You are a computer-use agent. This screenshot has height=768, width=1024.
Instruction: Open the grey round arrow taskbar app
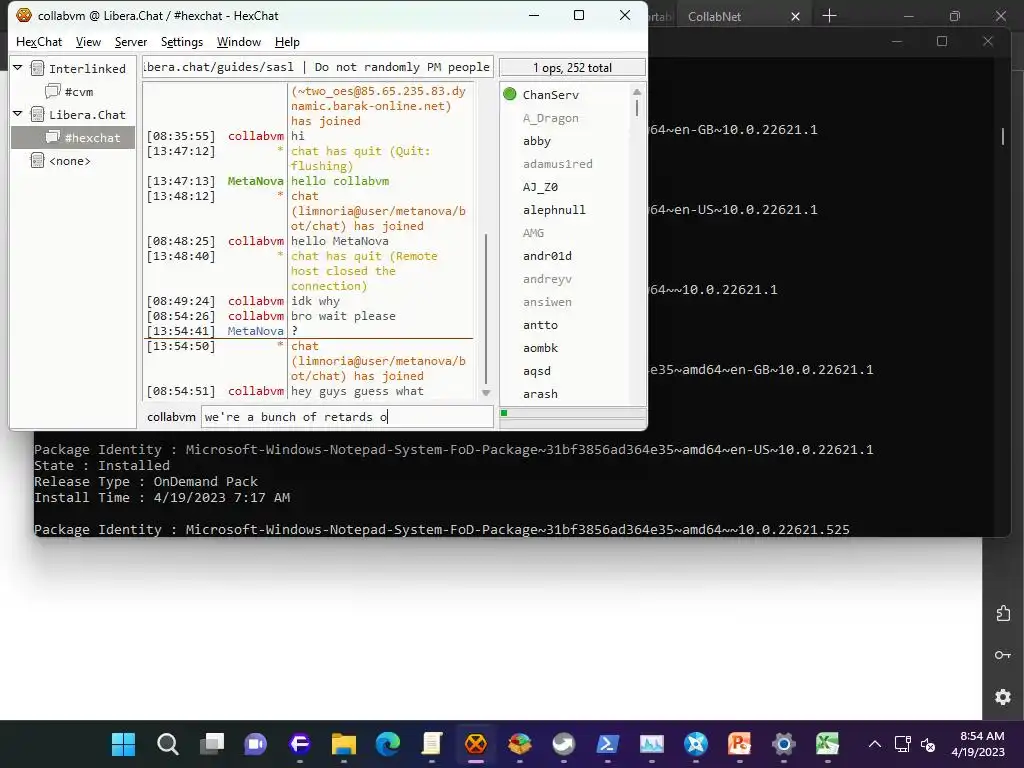[564, 744]
